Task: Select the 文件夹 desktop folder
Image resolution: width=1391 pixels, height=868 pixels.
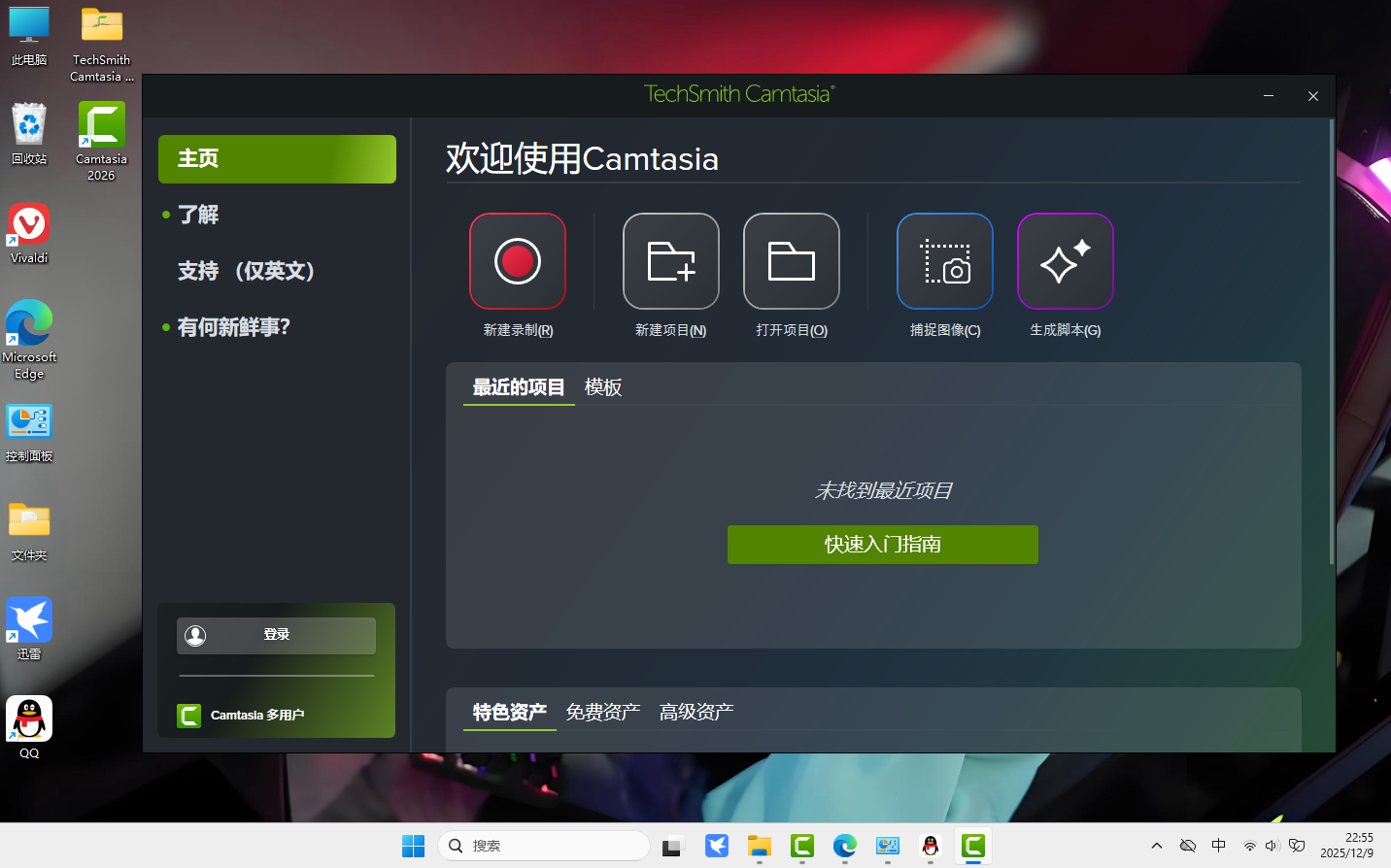Action: (x=29, y=531)
